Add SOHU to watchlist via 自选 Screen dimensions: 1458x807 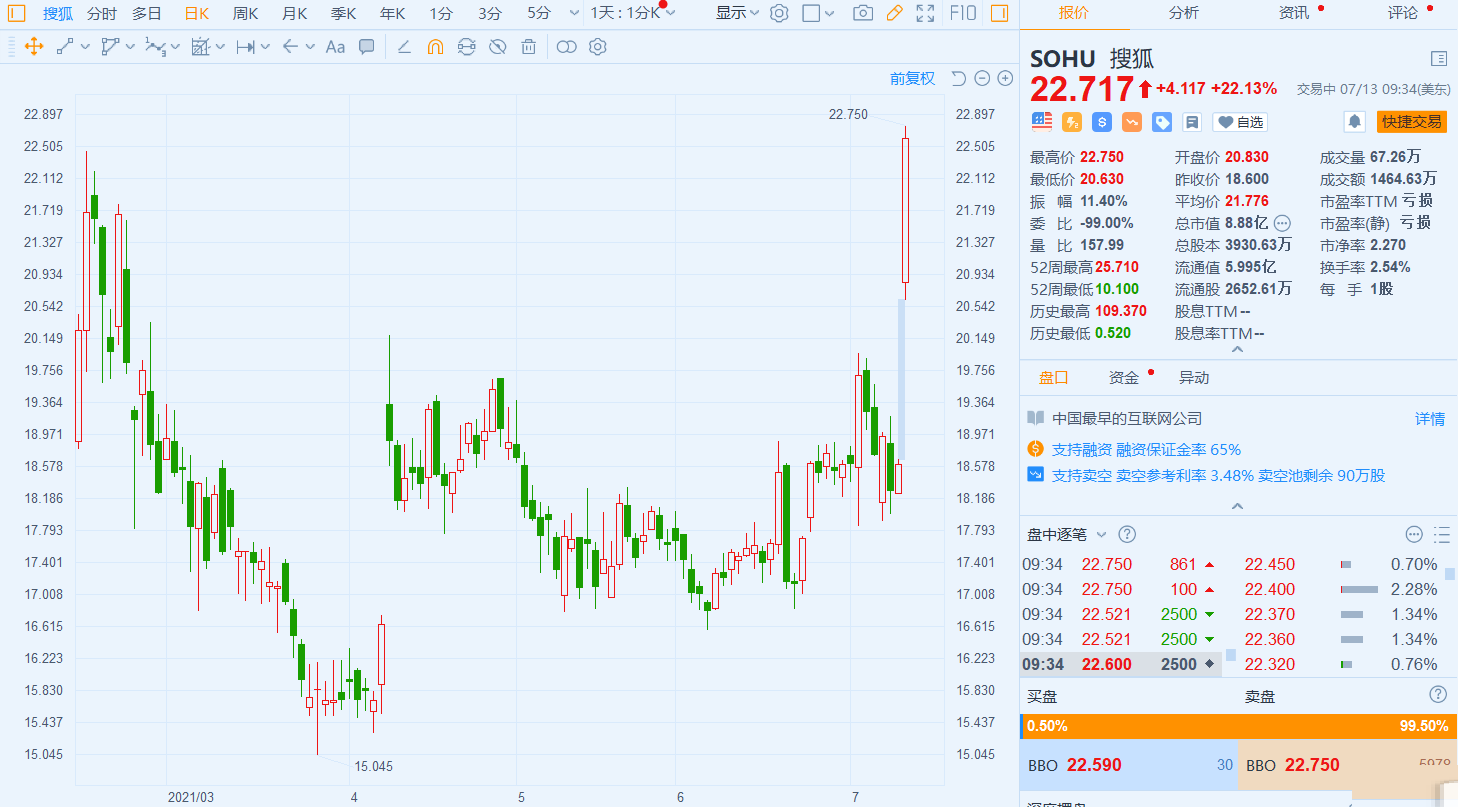click(1240, 122)
